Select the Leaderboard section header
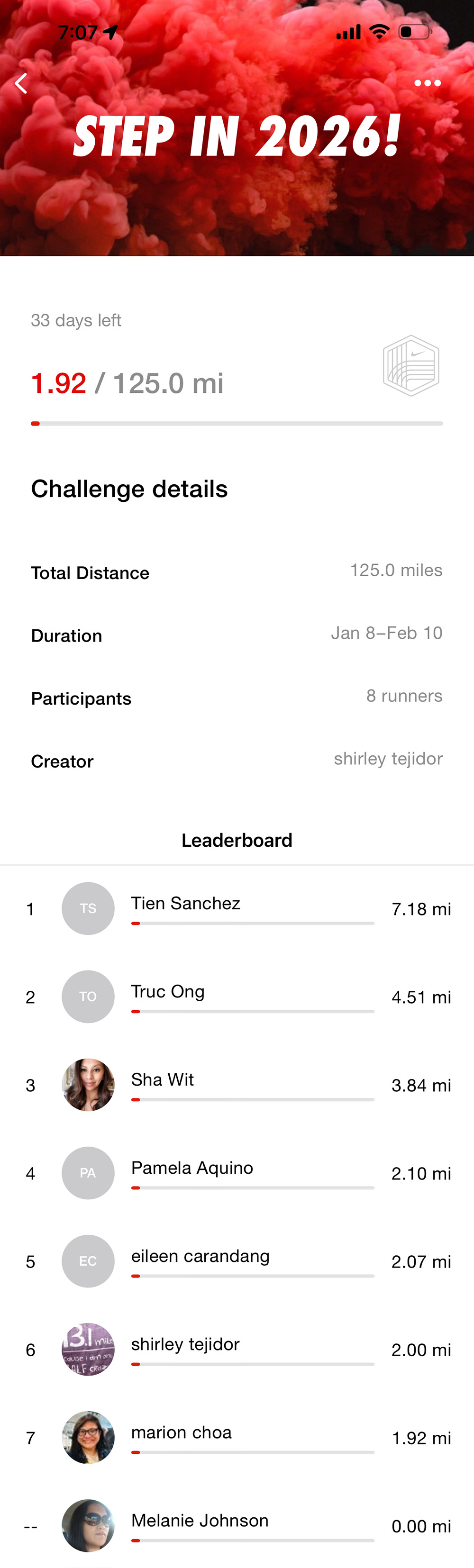Screen dimensions: 474x1568 [x=237, y=840]
